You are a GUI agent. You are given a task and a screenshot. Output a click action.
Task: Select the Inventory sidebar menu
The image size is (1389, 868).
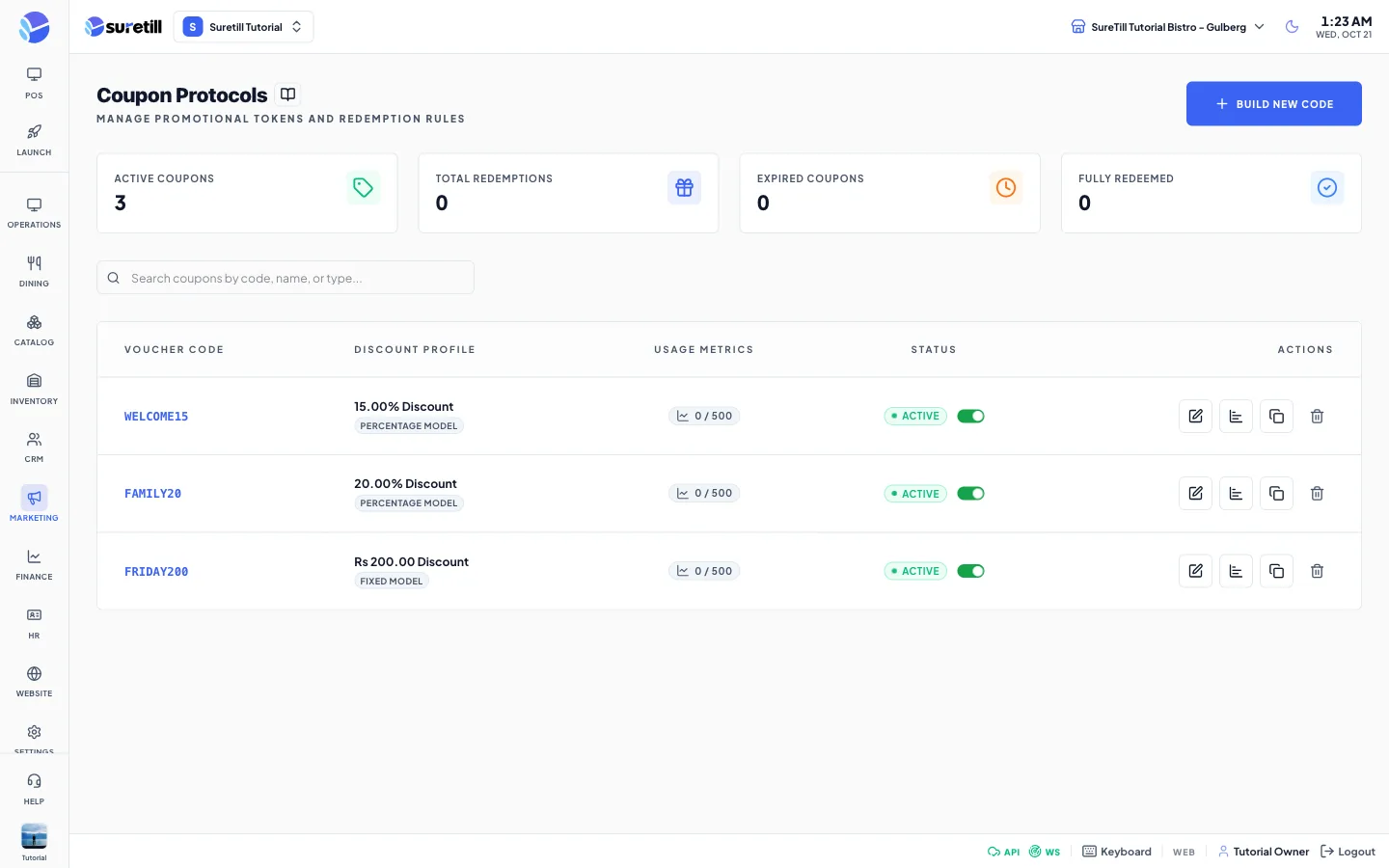(x=34, y=390)
